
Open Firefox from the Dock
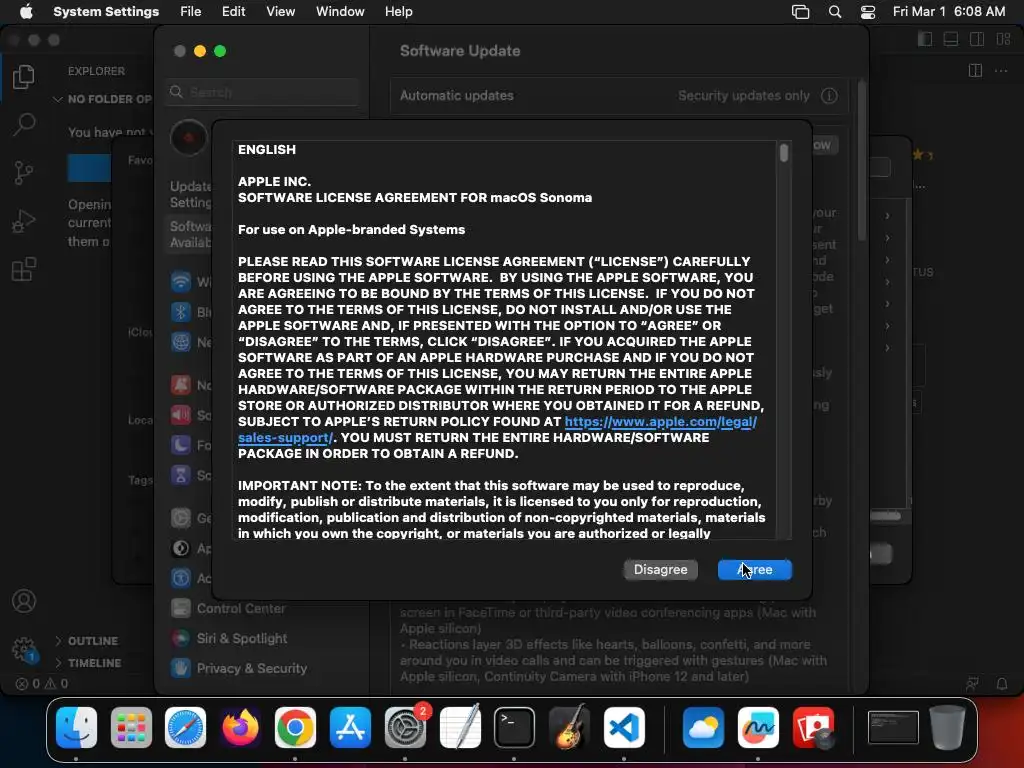[x=240, y=728]
